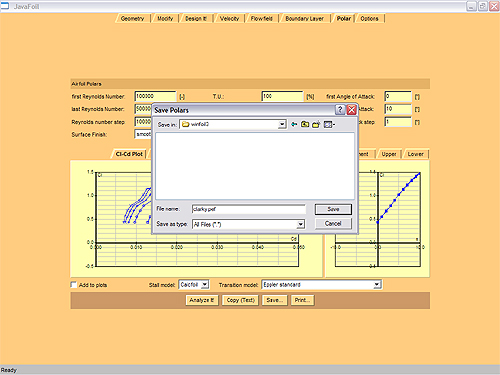The height and width of the screenshot is (375, 500).
Task: Switch to the Lower plot tab
Action: click(415, 154)
